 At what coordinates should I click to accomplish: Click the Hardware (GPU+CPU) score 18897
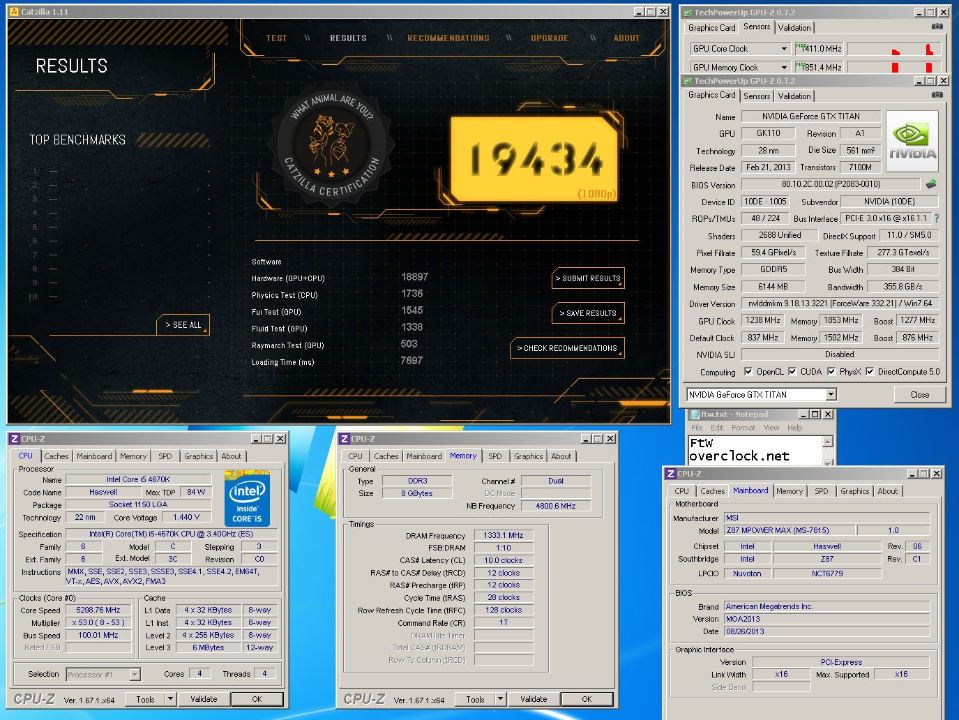[414, 277]
